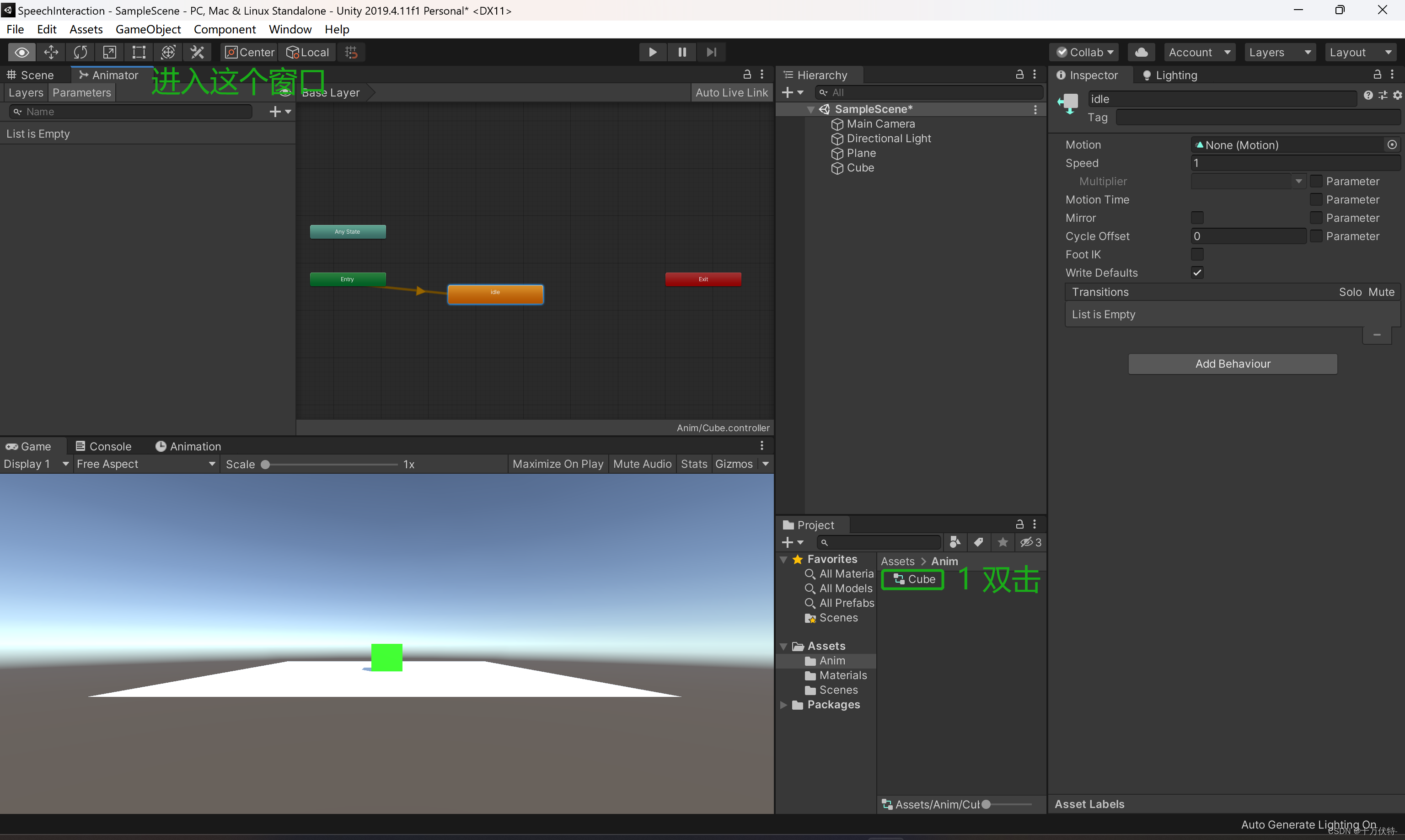Collapse the Assets folder tree
1405x840 pixels.
(x=784, y=647)
